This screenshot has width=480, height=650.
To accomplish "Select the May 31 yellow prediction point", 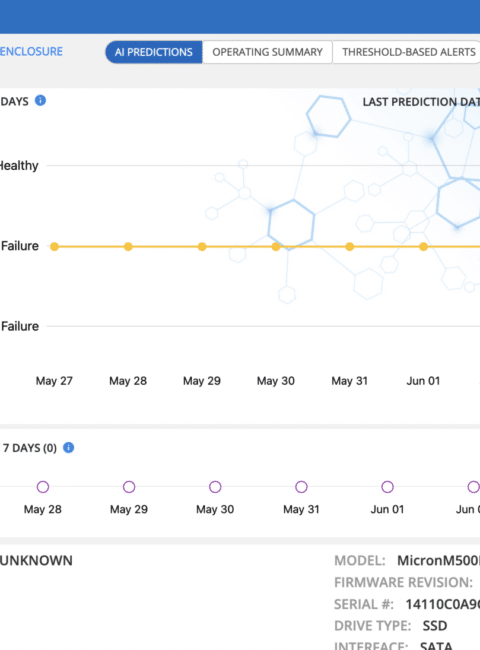I will coord(349,247).
